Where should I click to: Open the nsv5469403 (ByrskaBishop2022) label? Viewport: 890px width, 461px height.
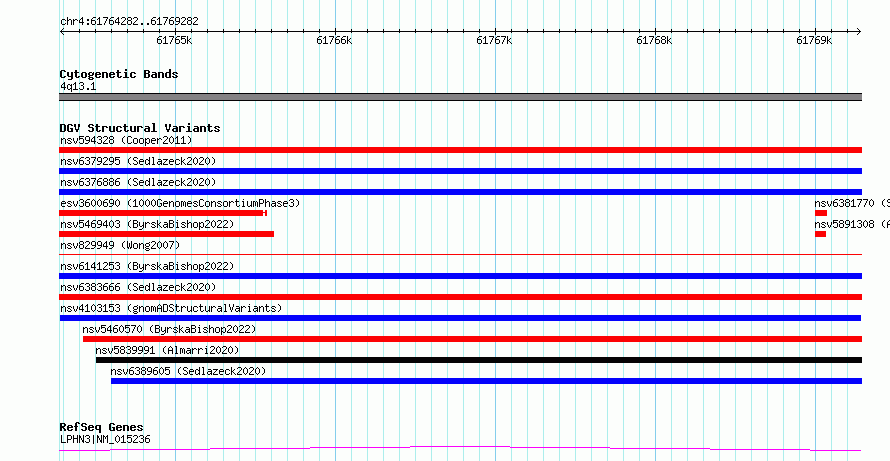point(147,224)
